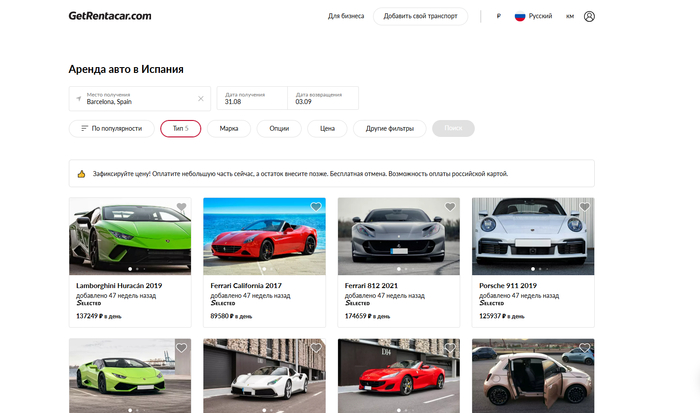Open the red Ferrari convertible photo
Image resolution: width=700 pixels, height=413 pixels.
tap(399, 375)
